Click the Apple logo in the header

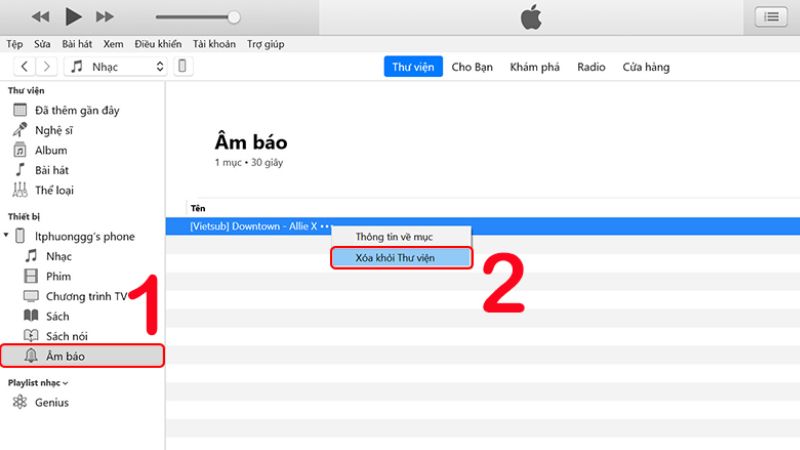pyautogui.click(x=531, y=17)
